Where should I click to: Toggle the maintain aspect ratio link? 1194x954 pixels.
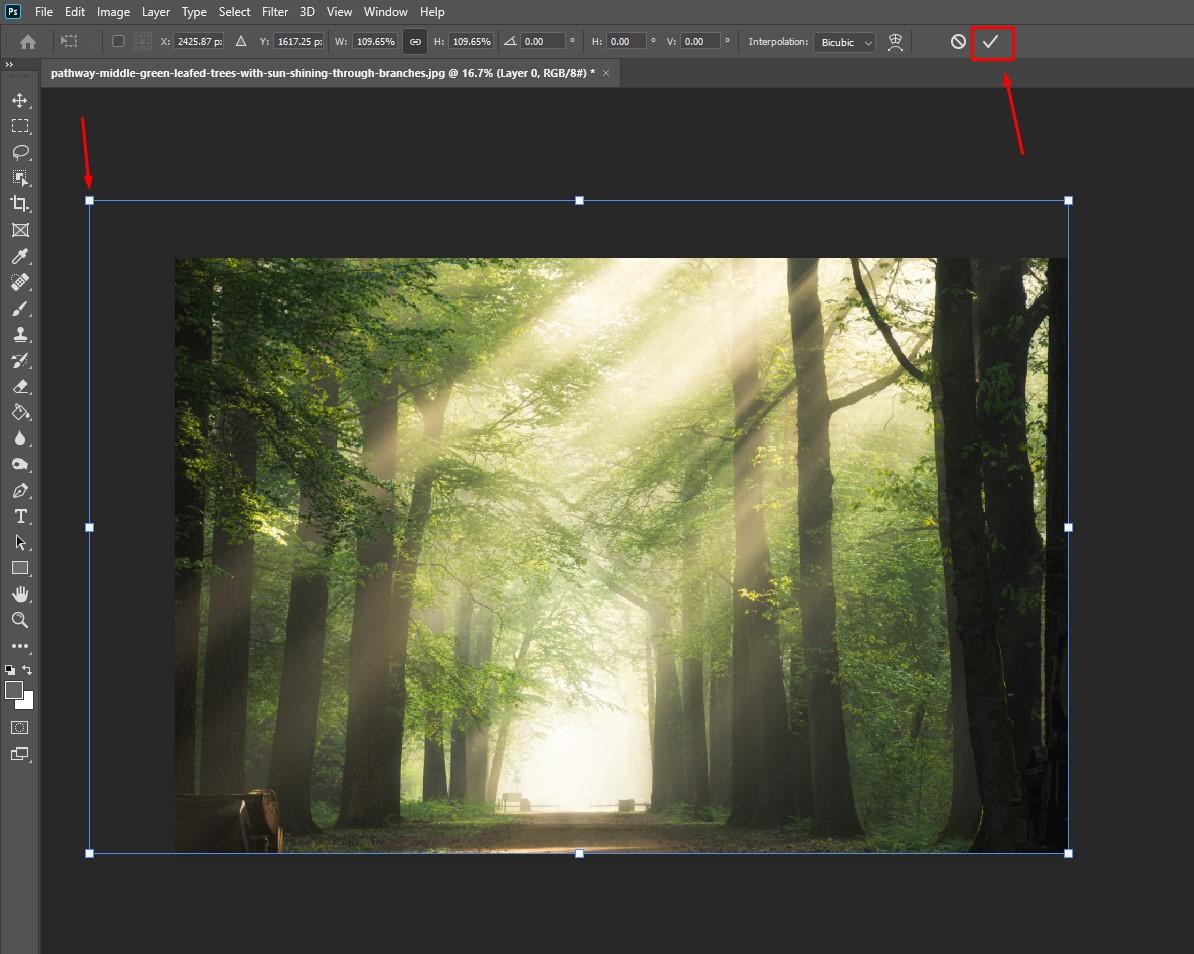pyautogui.click(x=415, y=42)
